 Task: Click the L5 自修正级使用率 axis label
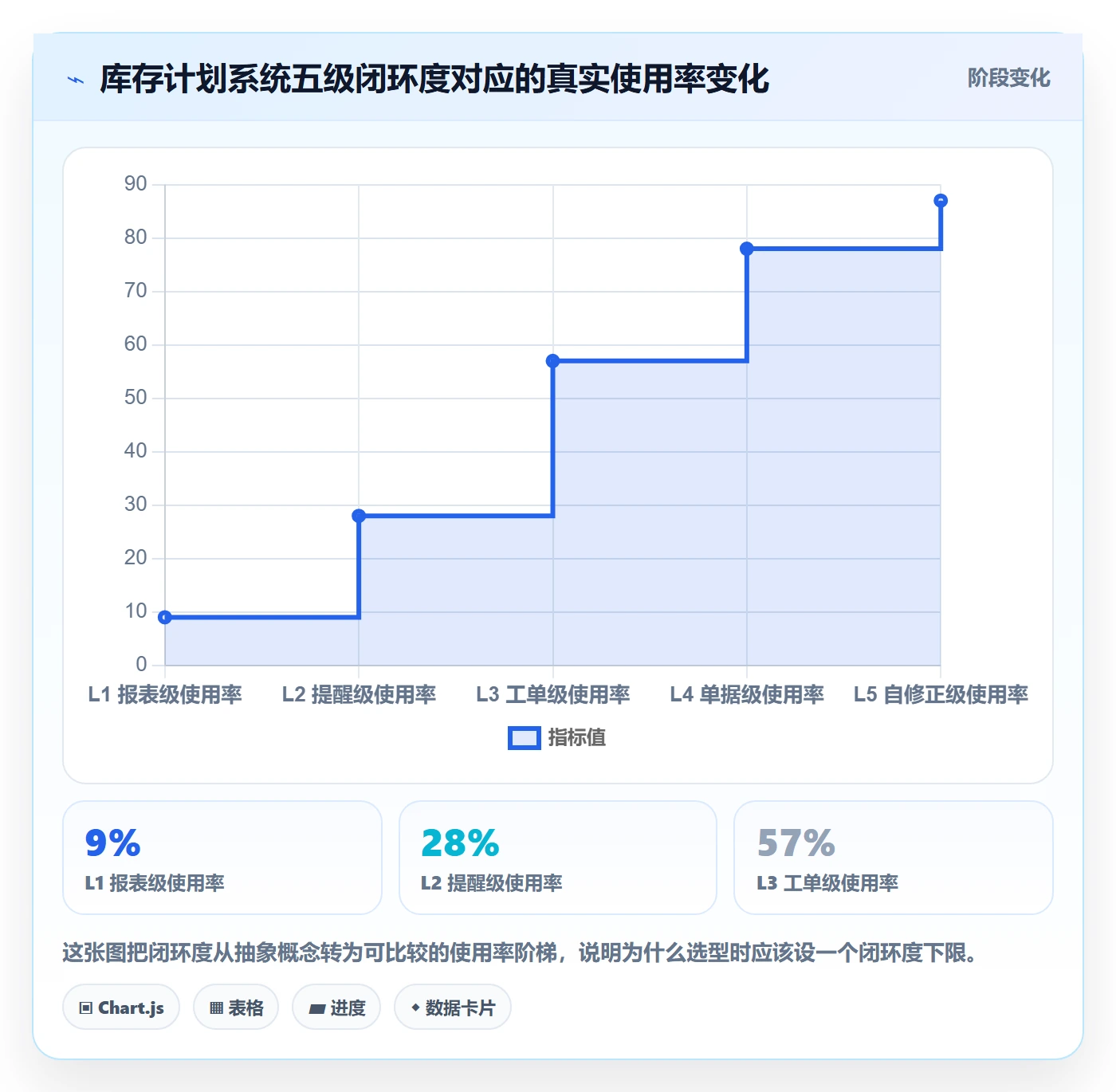point(941,695)
